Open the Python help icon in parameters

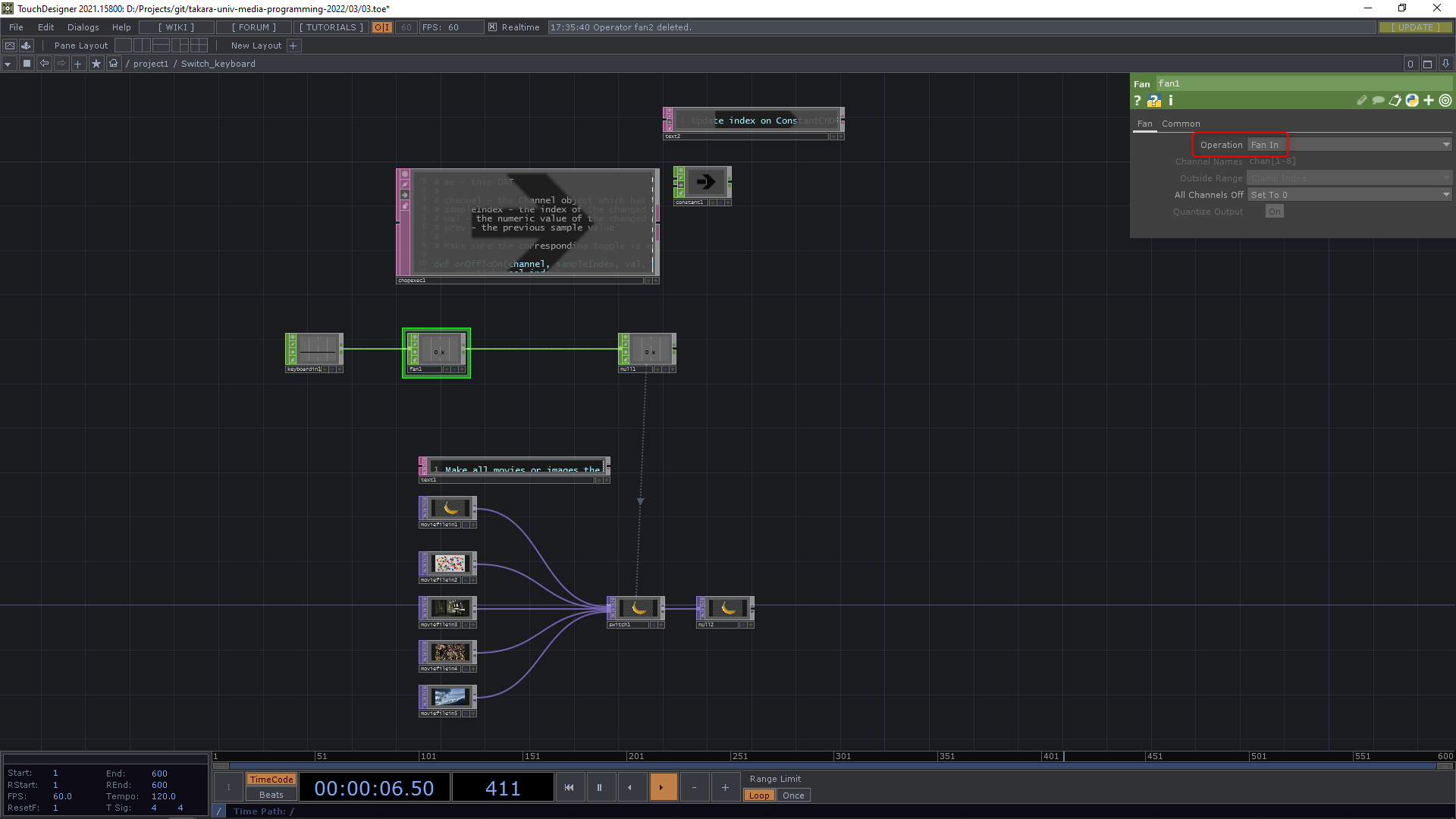[1153, 101]
